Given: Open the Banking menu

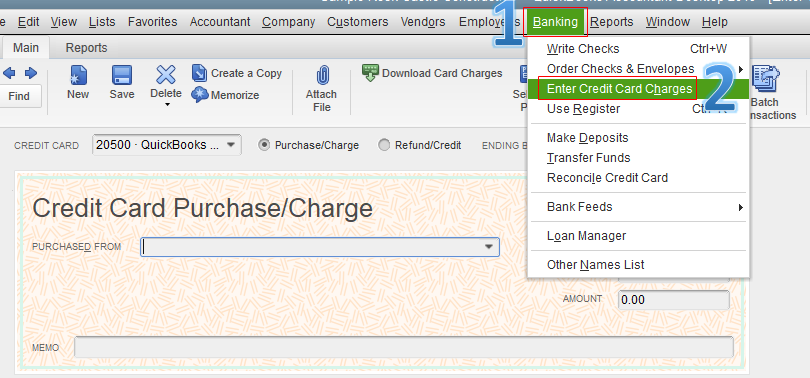Looking at the screenshot, I should click(x=555, y=22).
